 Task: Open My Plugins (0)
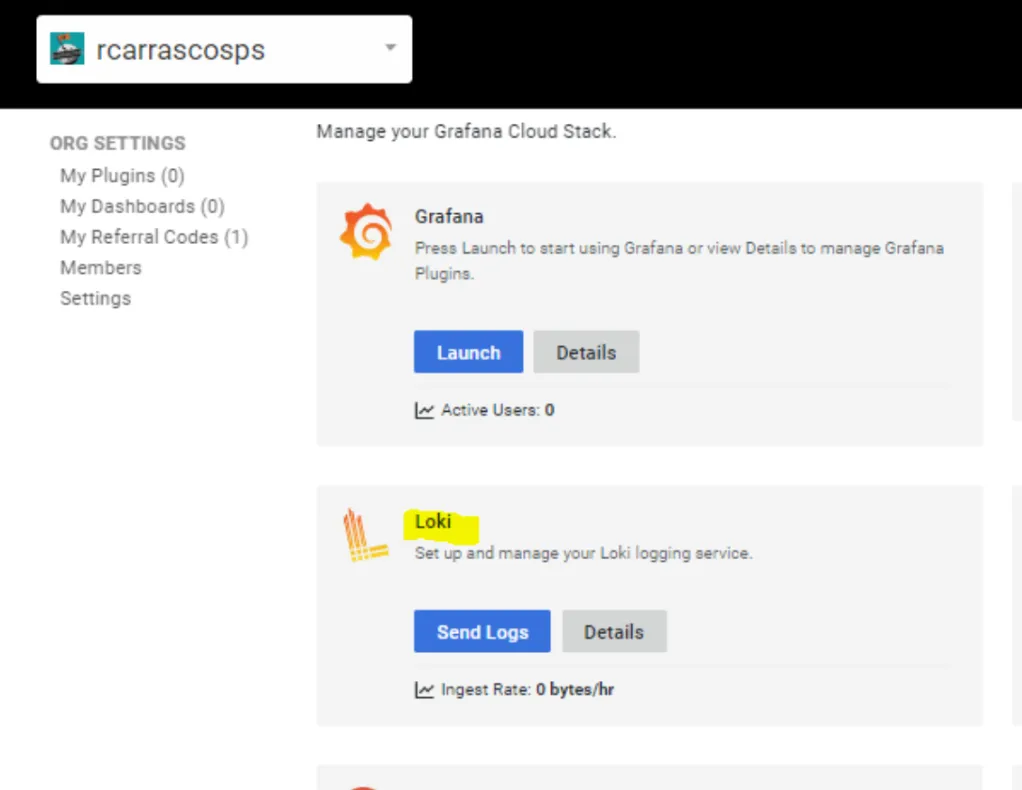tap(123, 176)
